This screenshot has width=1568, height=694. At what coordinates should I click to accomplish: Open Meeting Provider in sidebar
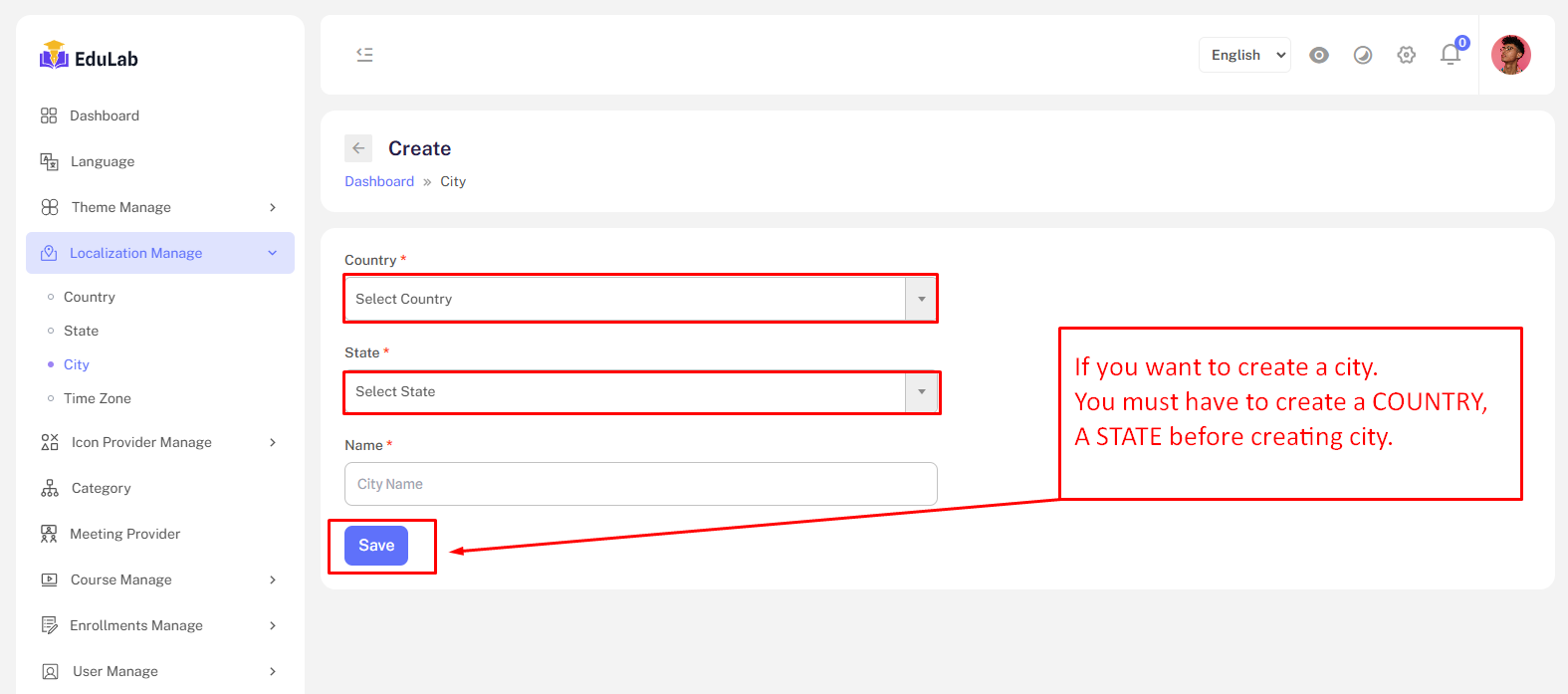point(124,534)
